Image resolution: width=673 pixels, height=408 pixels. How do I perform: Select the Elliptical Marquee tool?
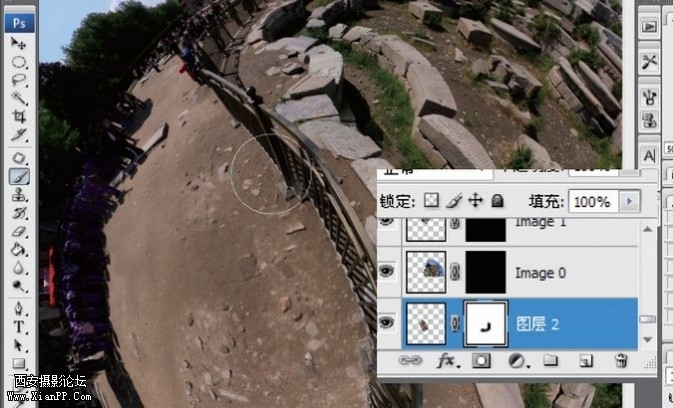(x=18, y=62)
